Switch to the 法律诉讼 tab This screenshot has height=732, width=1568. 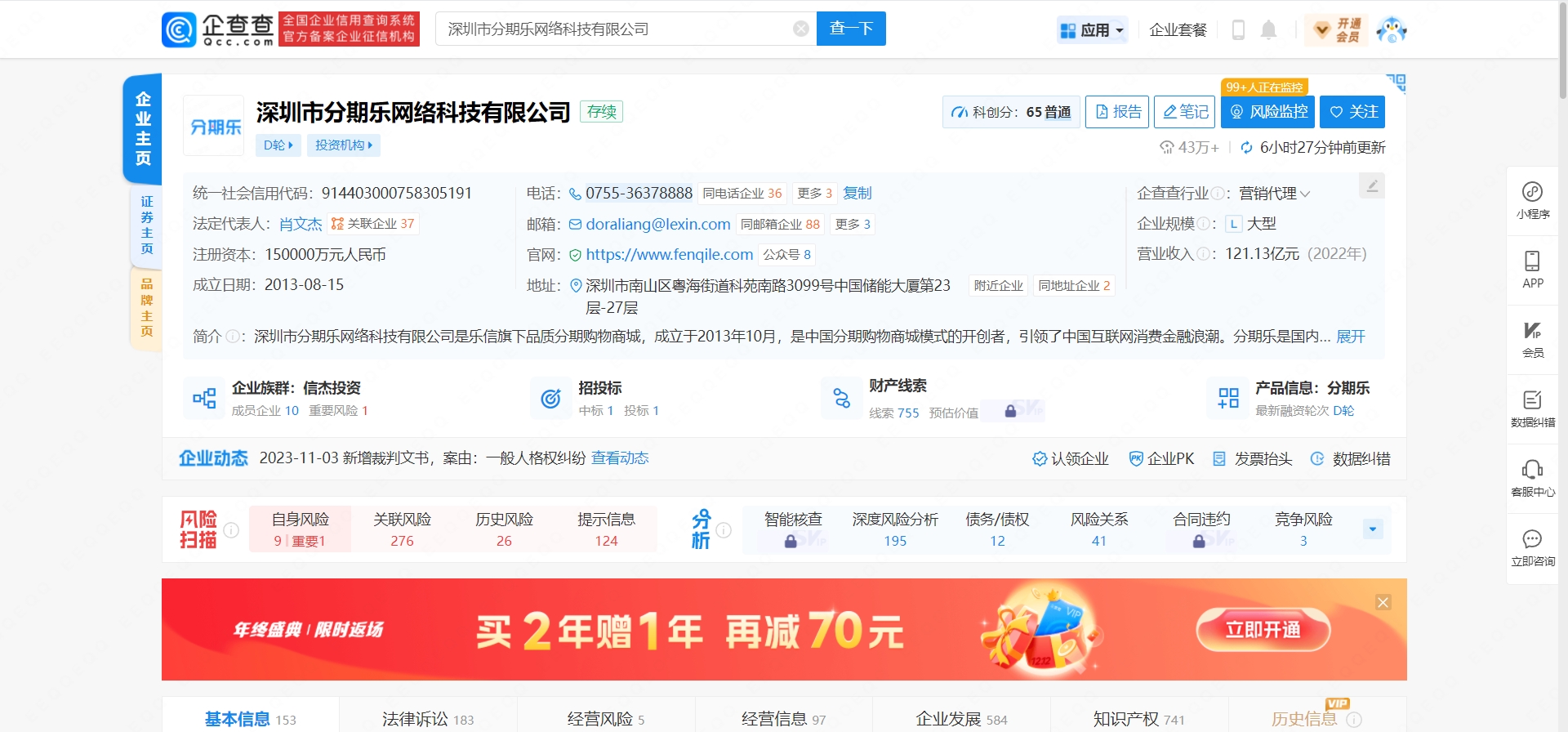tap(427, 718)
